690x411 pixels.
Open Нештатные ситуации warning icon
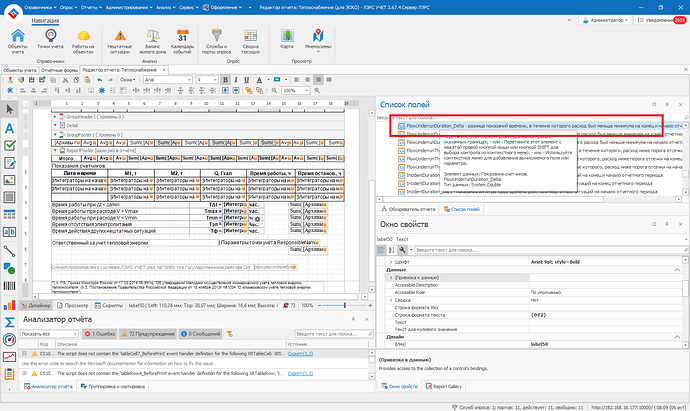coord(120,41)
